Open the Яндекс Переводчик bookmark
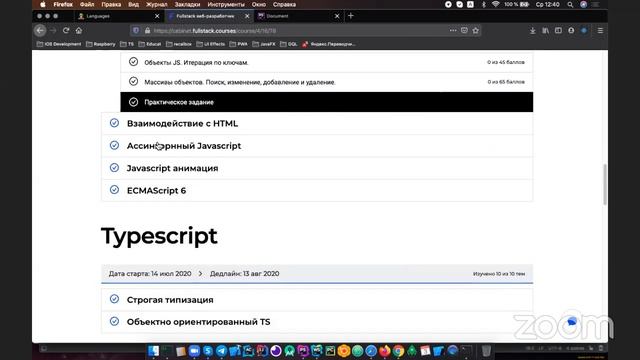The height and width of the screenshot is (360, 640). [x=329, y=44]
